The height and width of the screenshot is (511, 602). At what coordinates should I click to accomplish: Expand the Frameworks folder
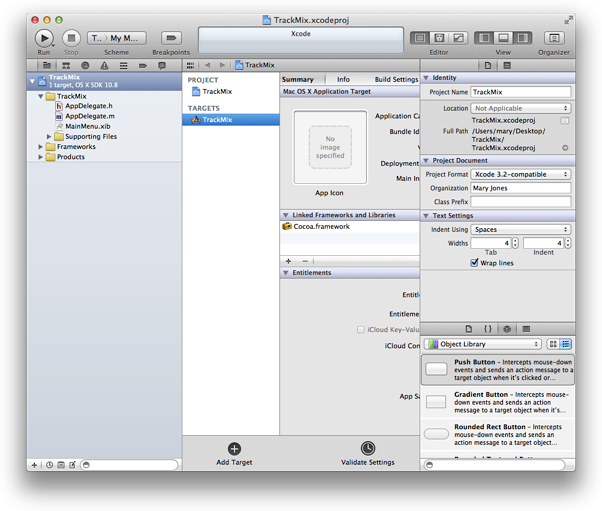(40, 147)
